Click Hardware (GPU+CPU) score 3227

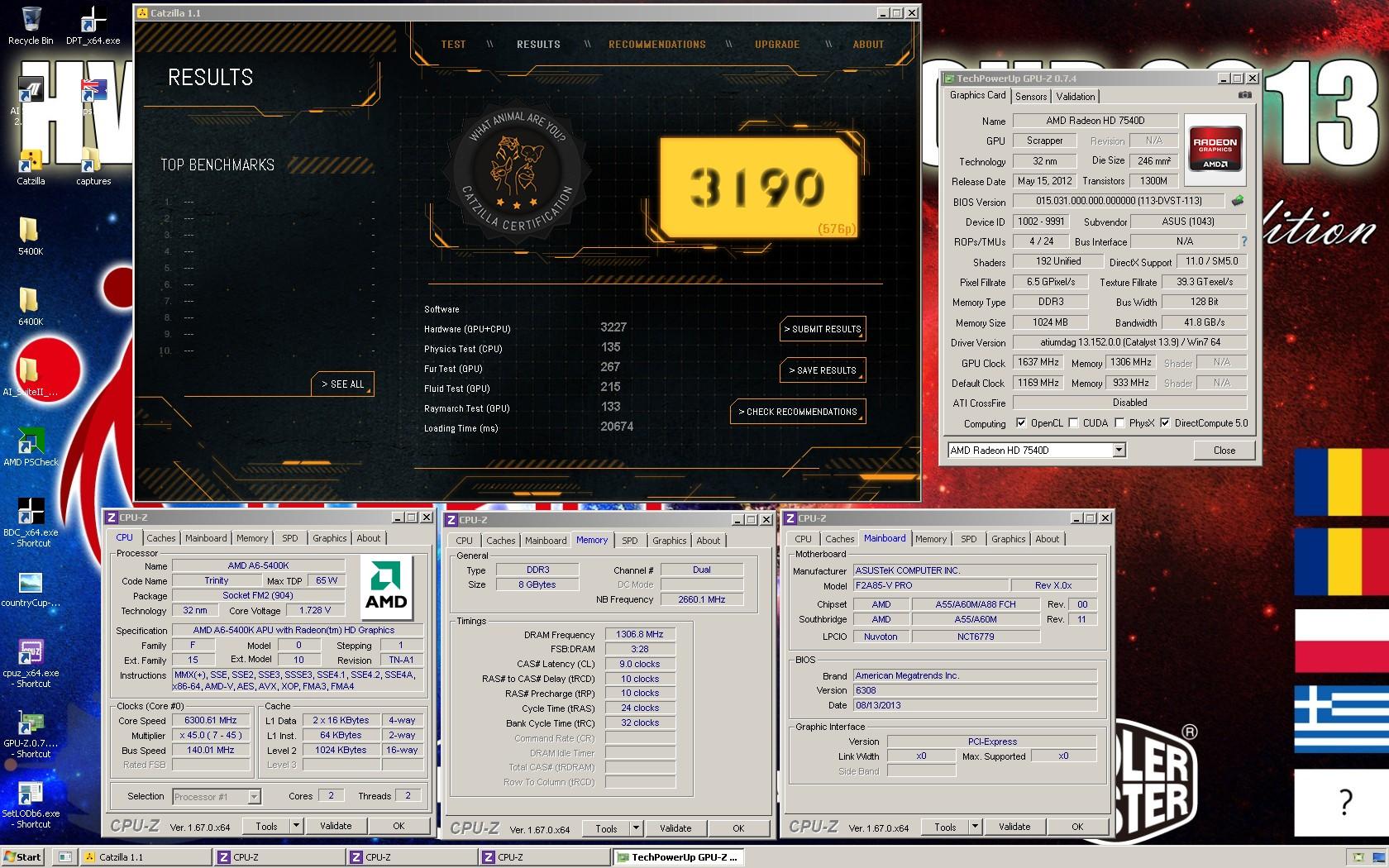[x=613, y=327]
